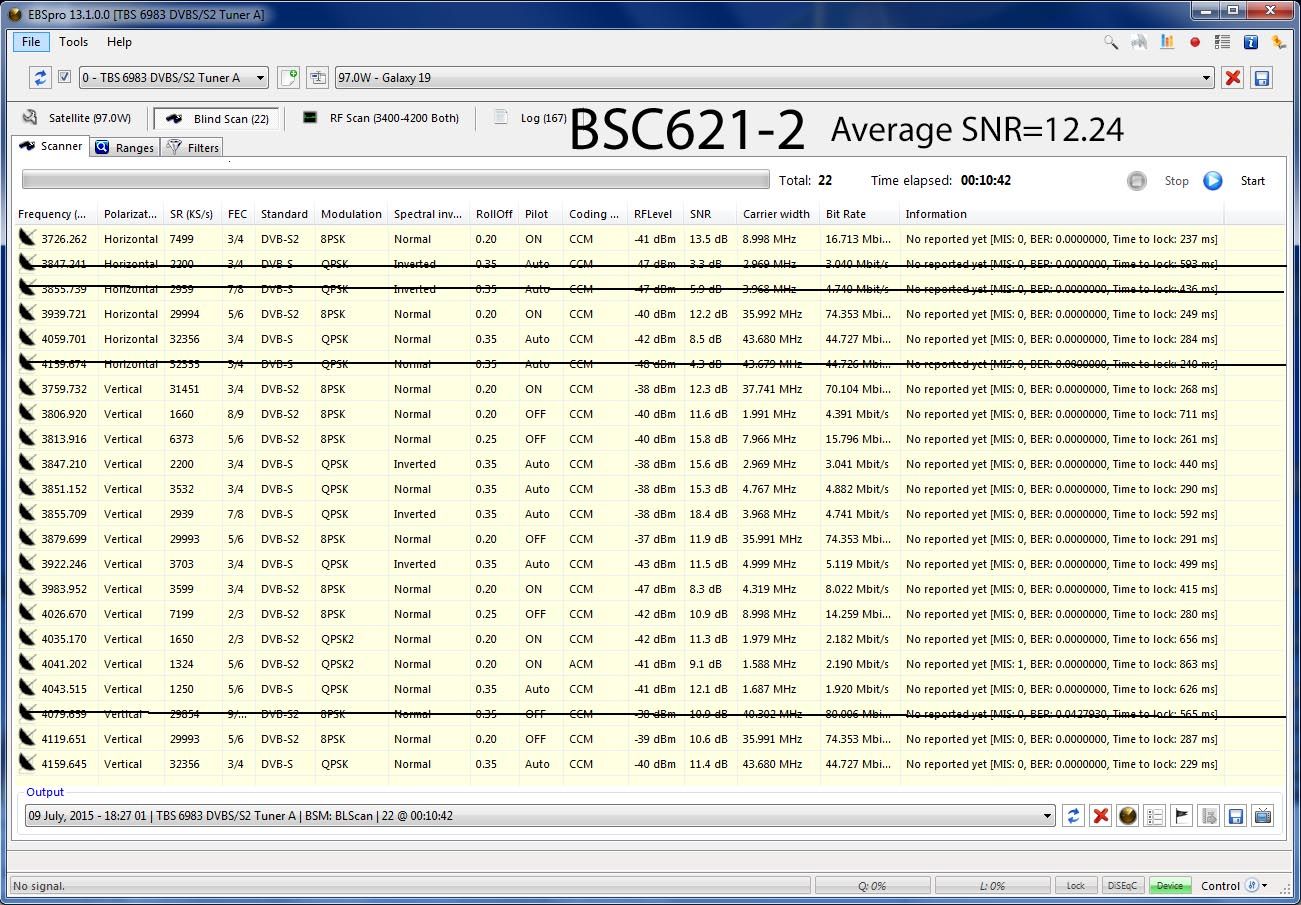1301x905 pixels.
Task: Click the Stop scan button
Action: (1159, 181)
